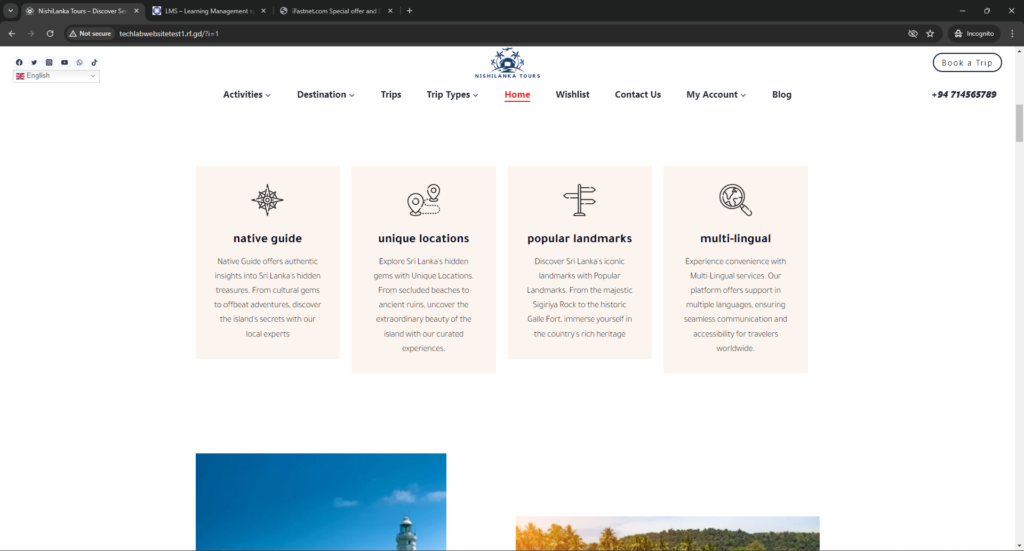Image resolution: width=1024 pixels, height=551 pixels.
Task: Open the Facebook social icon
Action: pyautogui.click(x=19, y=62)
